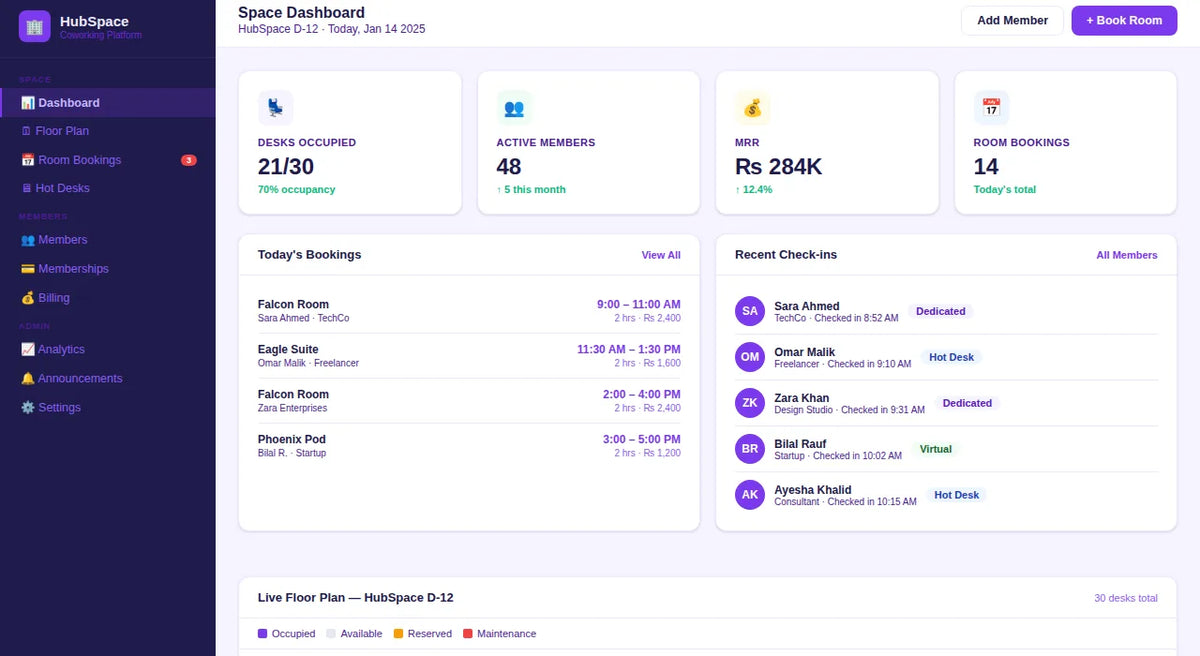Image resolution: width=1200 pixels, height=656 pixels.
Task: Click the HubSpace building logo icon
Action: 35,26
